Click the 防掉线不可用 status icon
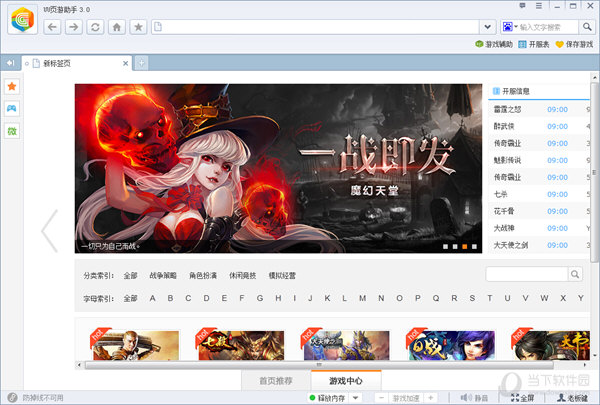The image size is (600, 405). [x=13, y=398]
